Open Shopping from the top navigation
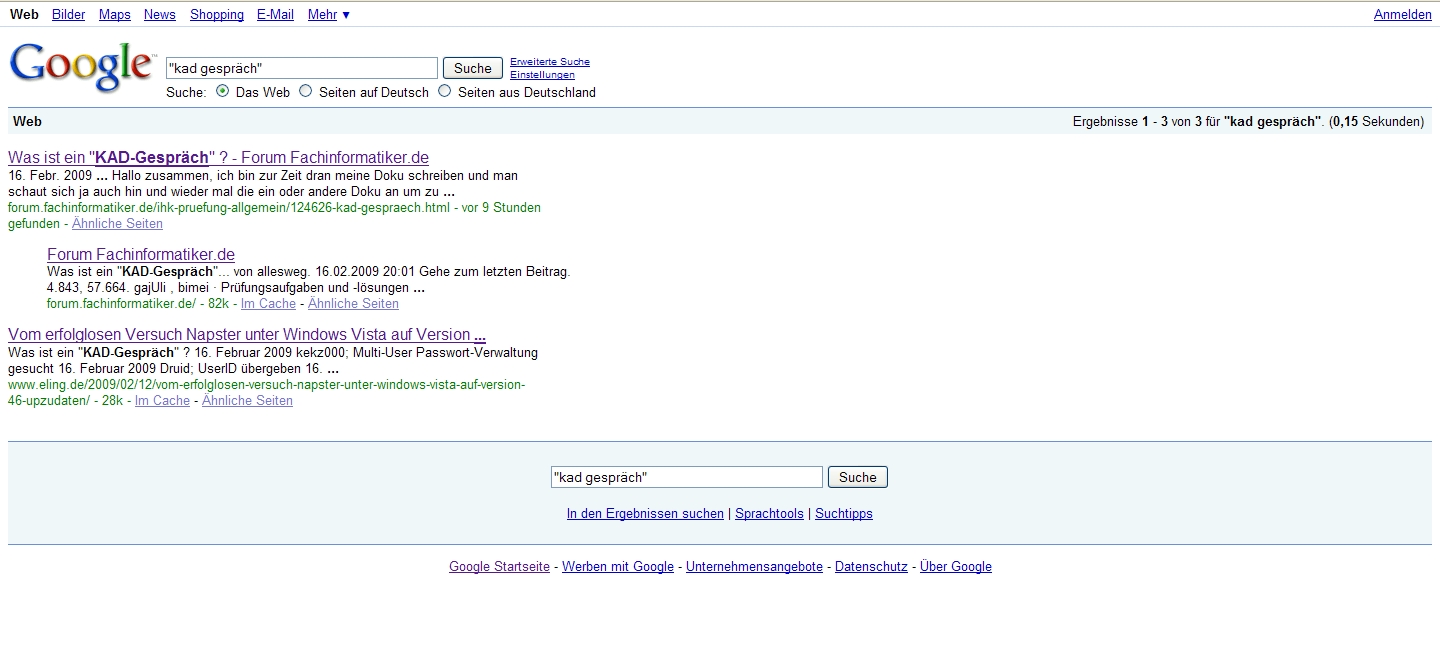 click(217, 14)
